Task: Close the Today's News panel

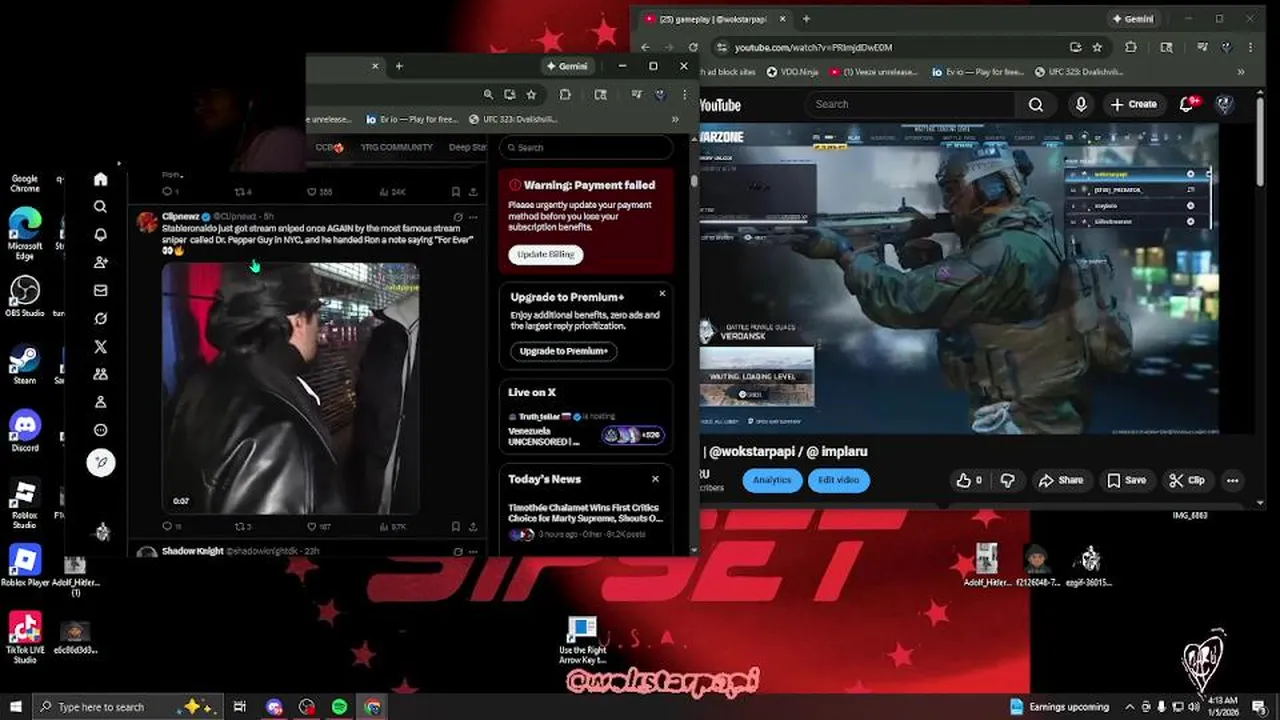Action: click(655, 479)
